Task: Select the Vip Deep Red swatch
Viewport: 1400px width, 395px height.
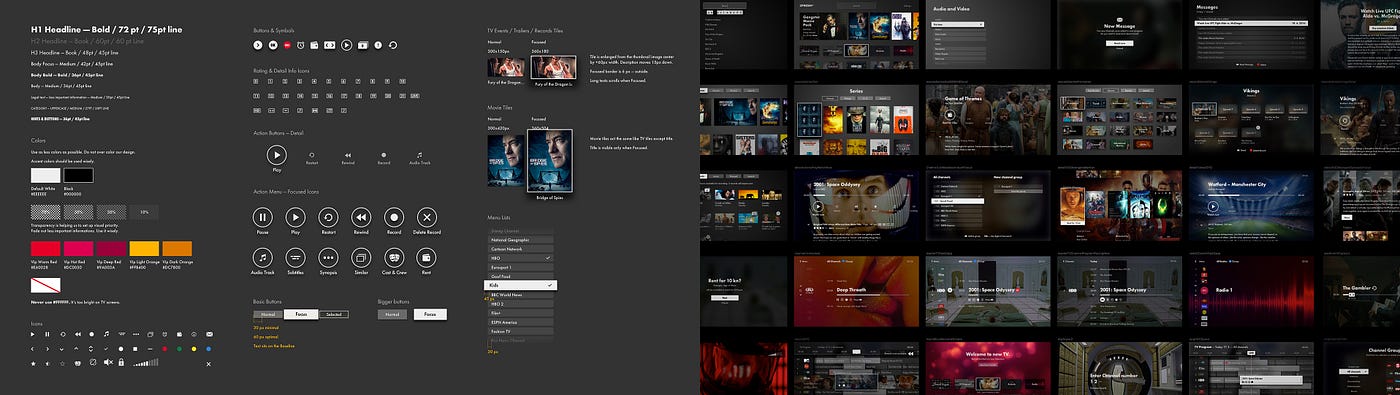Action: pos(111,247)
